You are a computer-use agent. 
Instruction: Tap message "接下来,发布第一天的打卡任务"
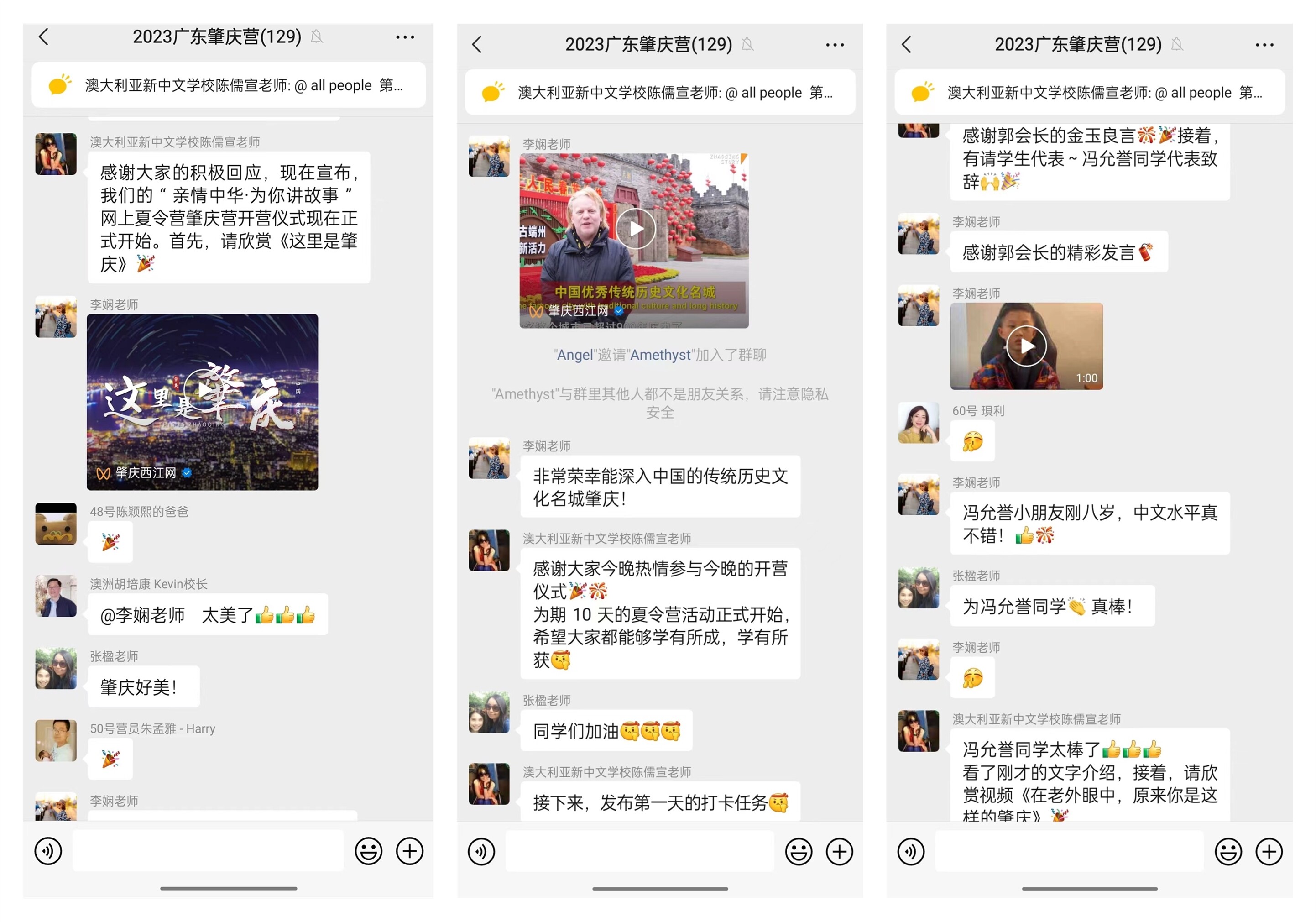[660, 802]
